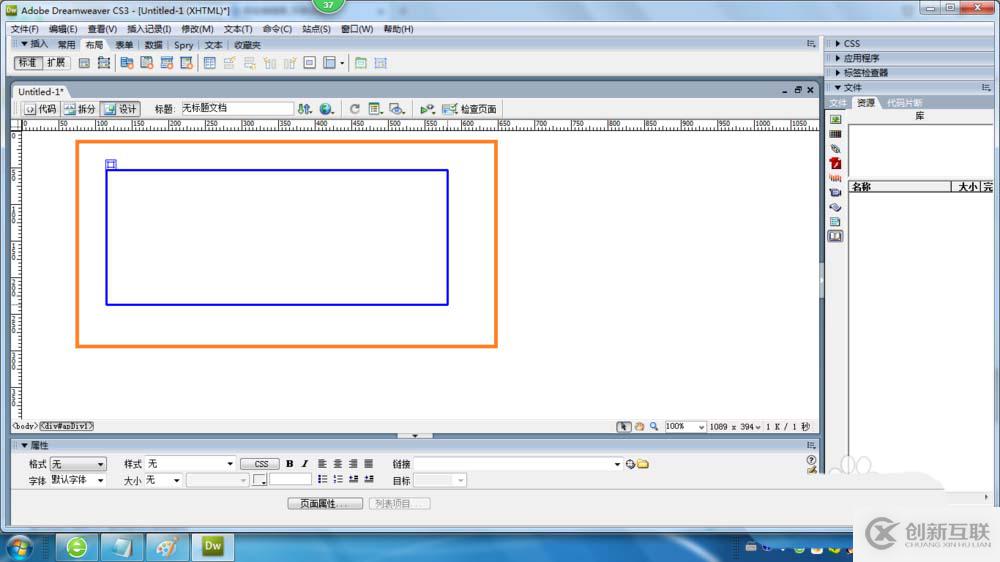Insert a Spry Accordion widget

click(166, 63)
